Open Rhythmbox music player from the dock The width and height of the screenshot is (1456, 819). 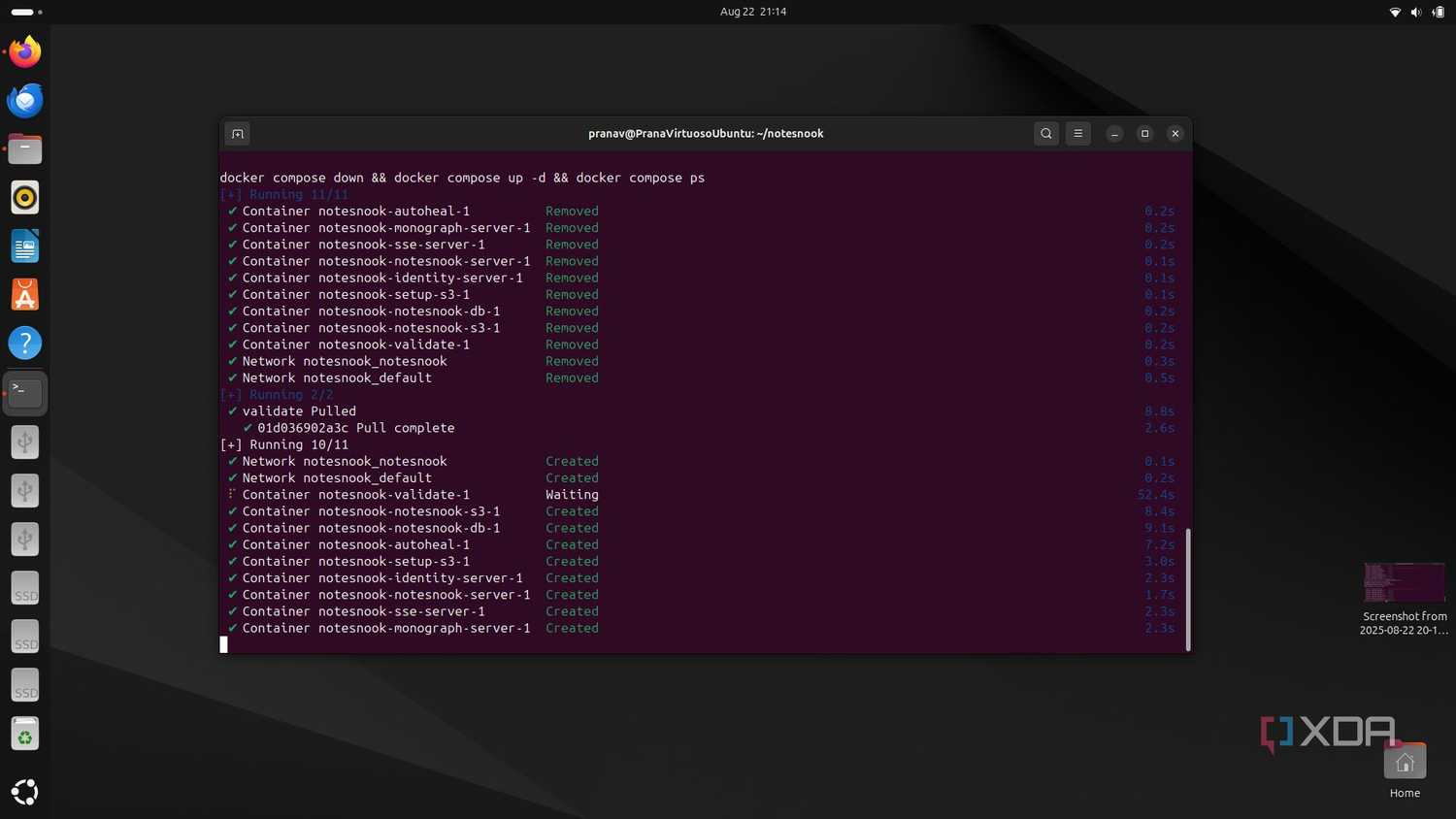tap(25, 197)
